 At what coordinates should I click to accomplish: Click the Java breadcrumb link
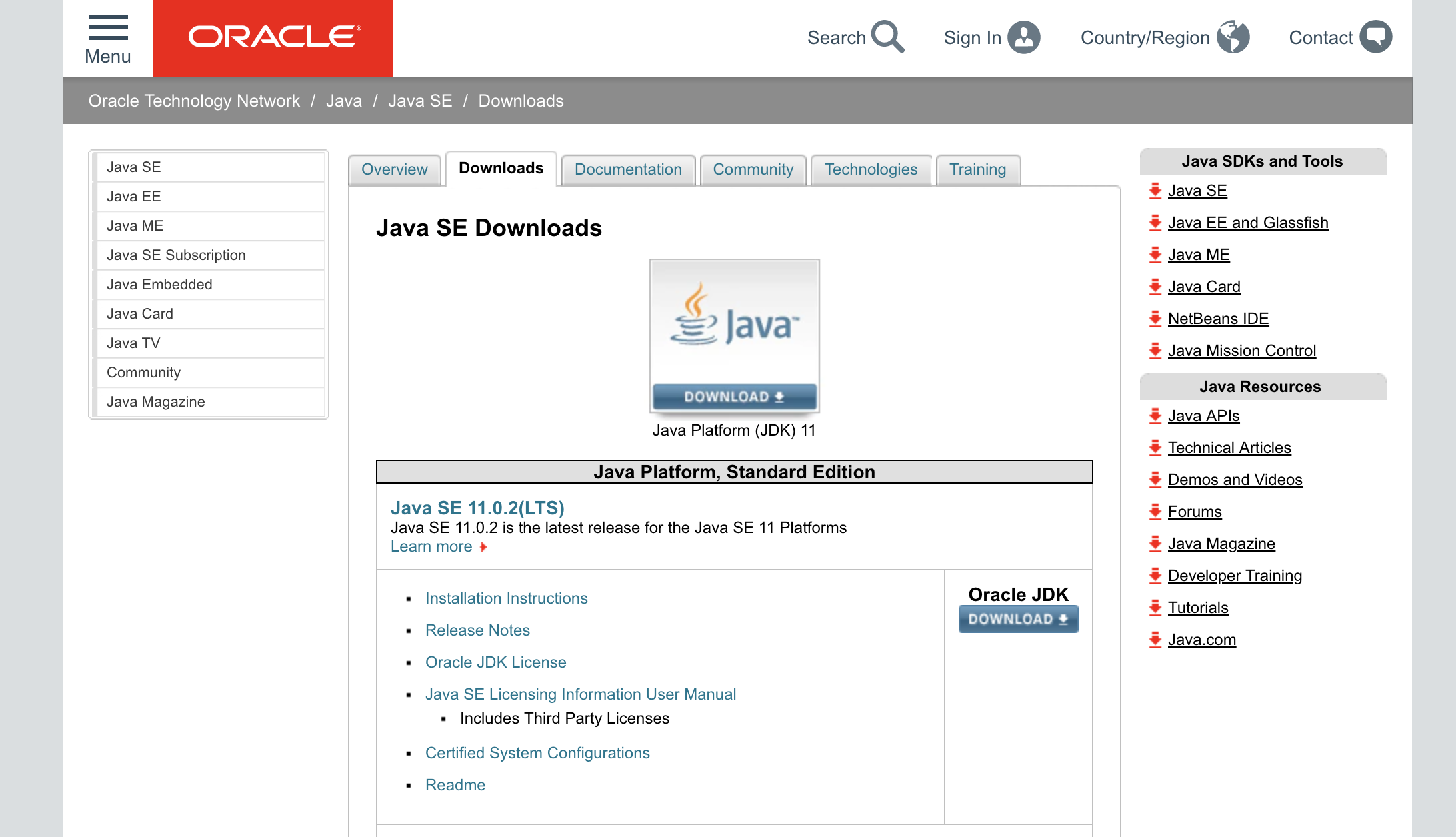(344, 101)
